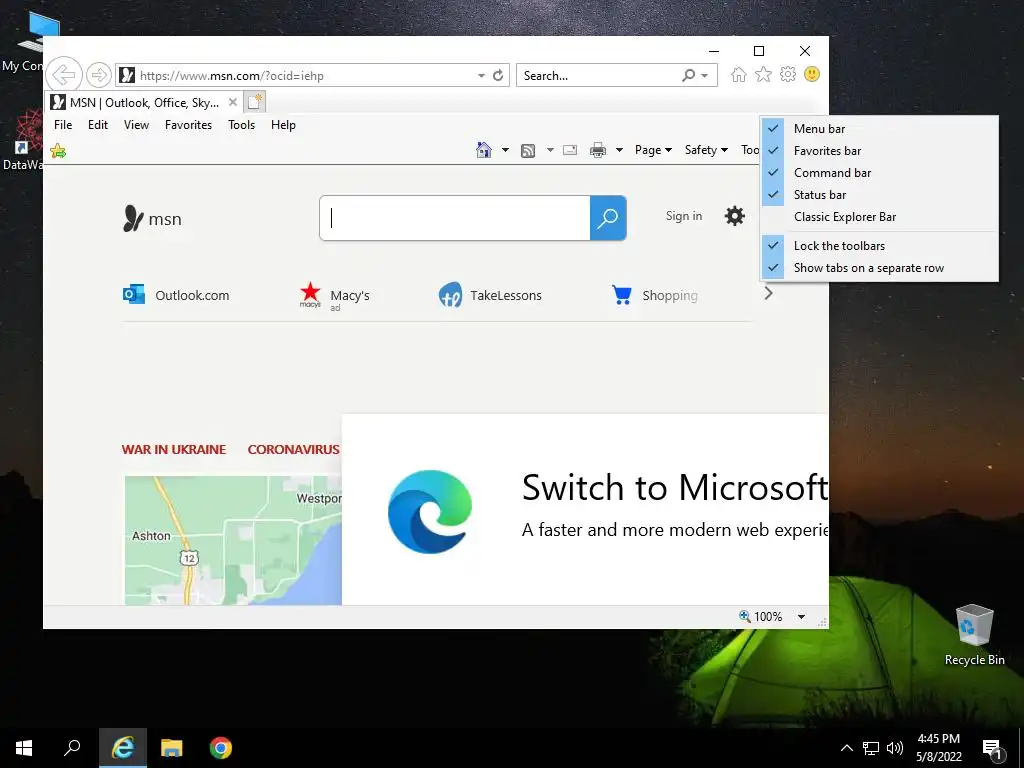
Task: Open Favorites with the star icon
Action: click(763, 74)
